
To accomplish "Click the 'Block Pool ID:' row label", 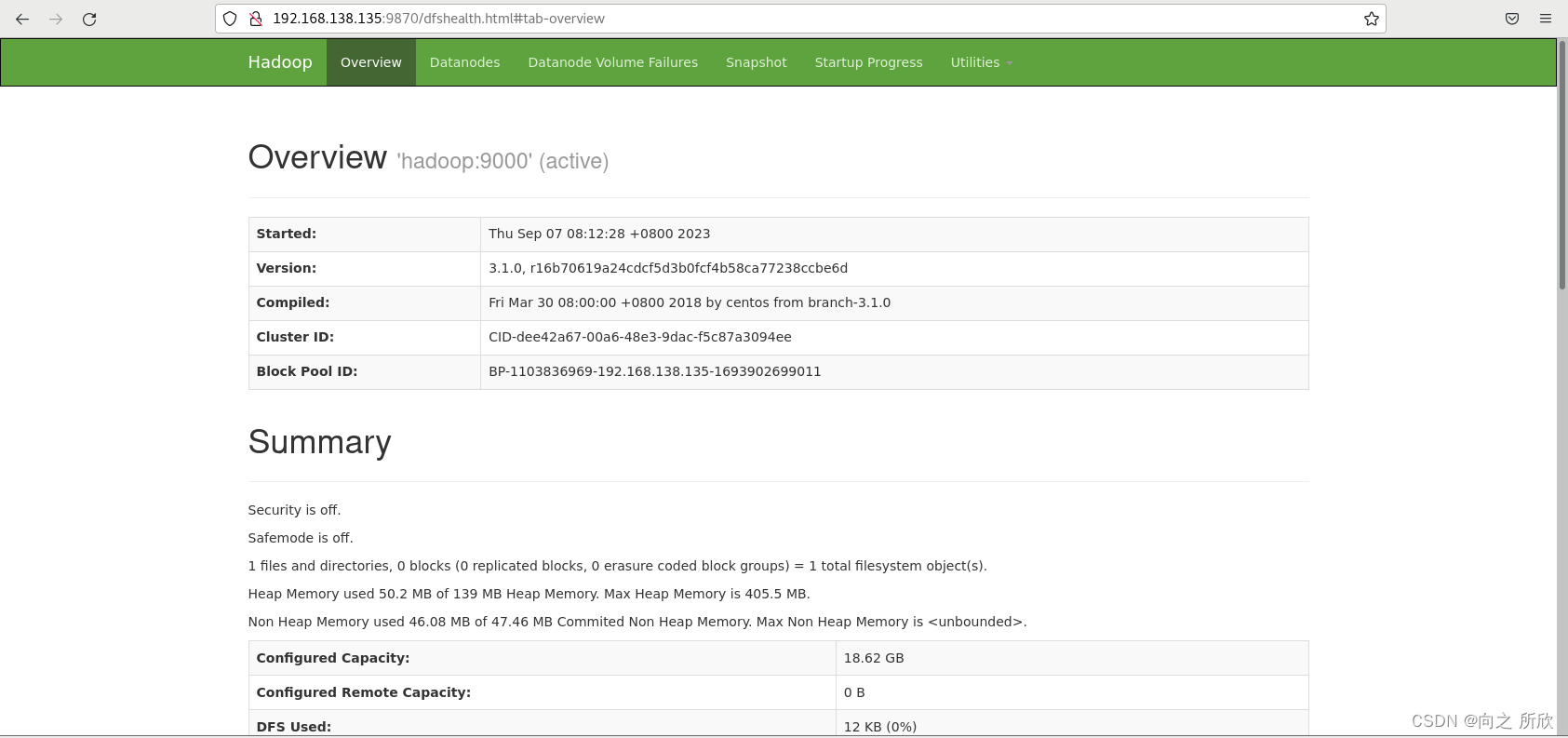I will 307,371.
